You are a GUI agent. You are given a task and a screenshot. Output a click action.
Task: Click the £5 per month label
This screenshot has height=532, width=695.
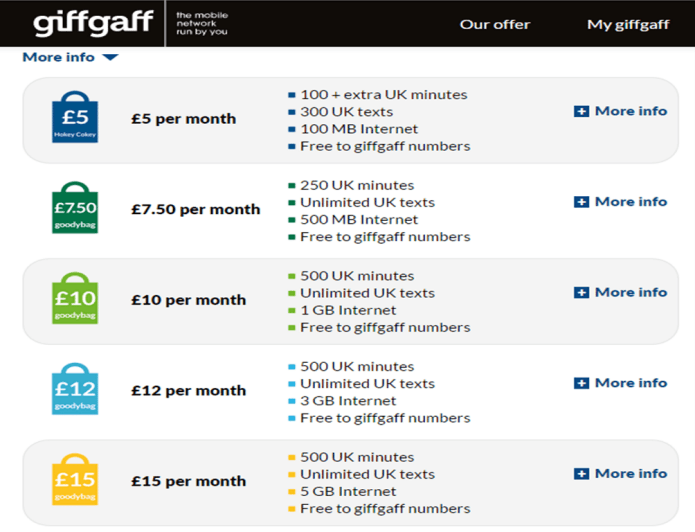(183, 119)
